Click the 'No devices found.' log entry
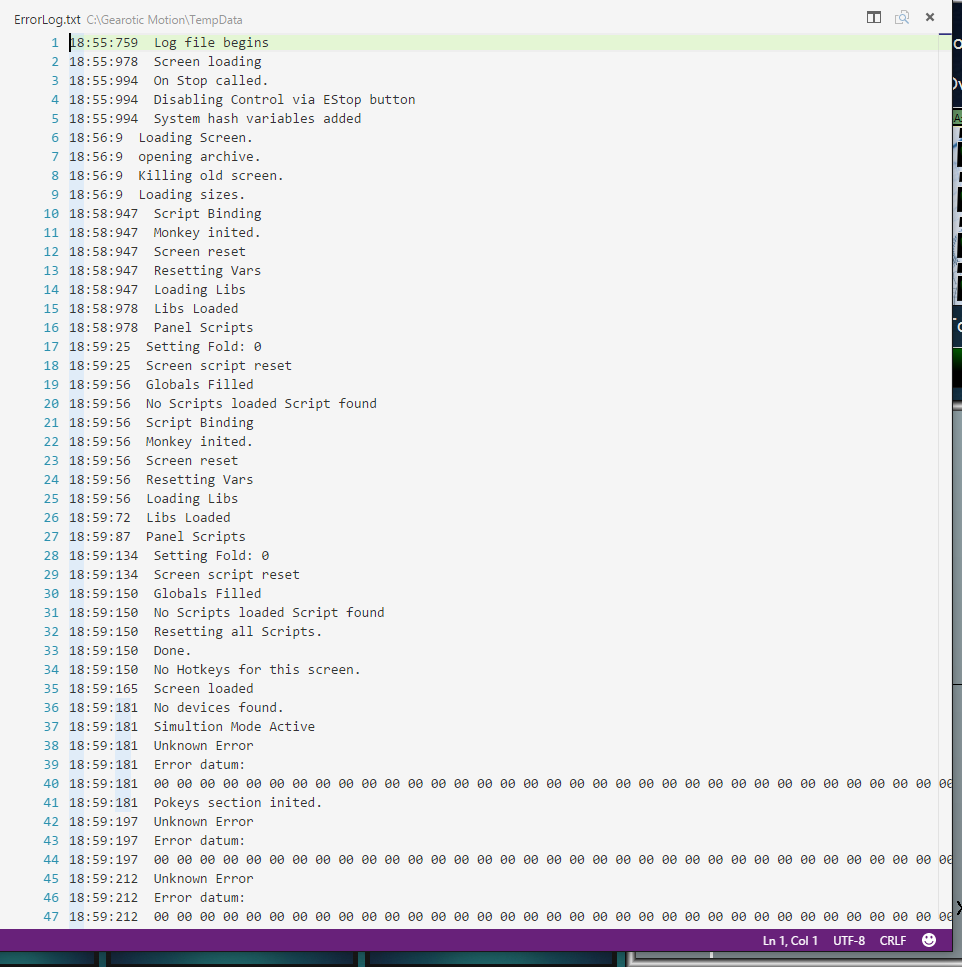The width and height of the screenshot is (962, 967). pos(218,708)
